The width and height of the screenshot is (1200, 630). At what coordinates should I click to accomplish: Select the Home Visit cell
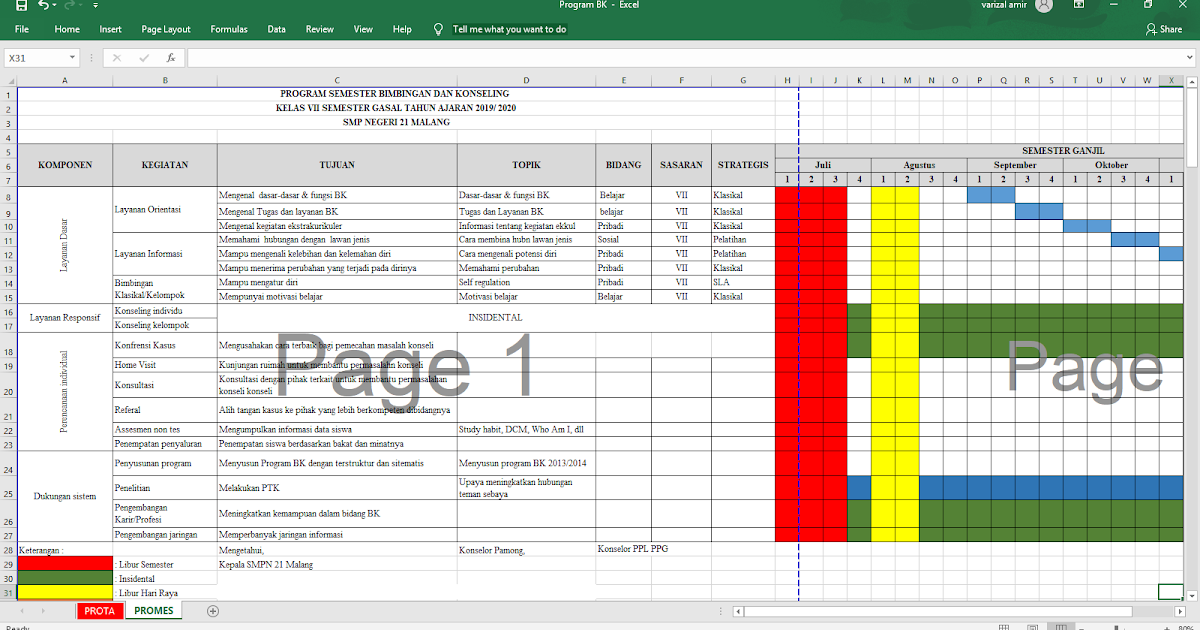165,365
